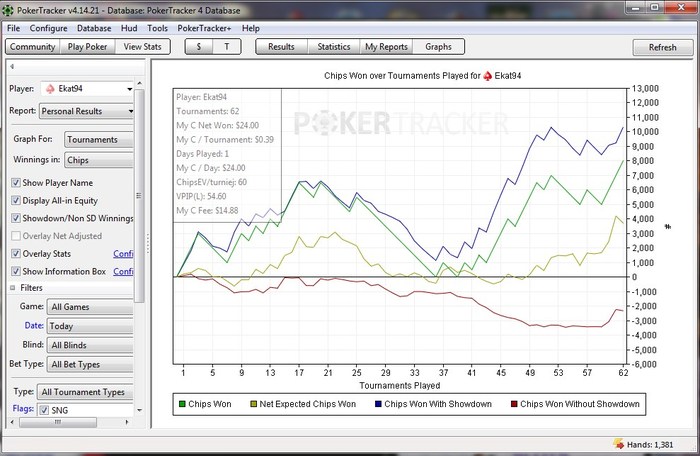Click Configure link next to Overlay Stats
Image resolution: width=700 pixels, height=456 pixels.
click(123, 254)
